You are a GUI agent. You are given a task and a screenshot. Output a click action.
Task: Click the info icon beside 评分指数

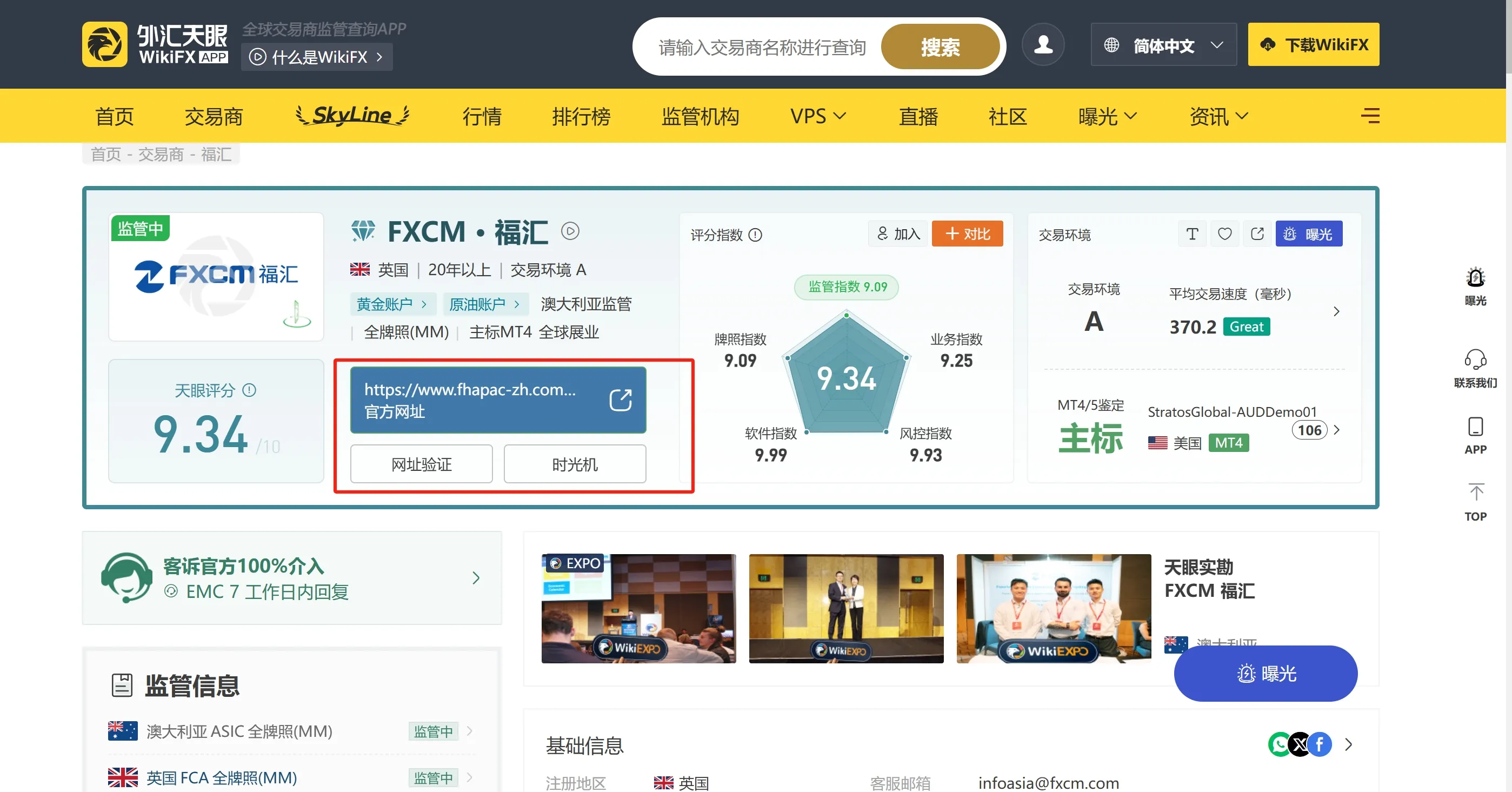click(x=755, y=235)
